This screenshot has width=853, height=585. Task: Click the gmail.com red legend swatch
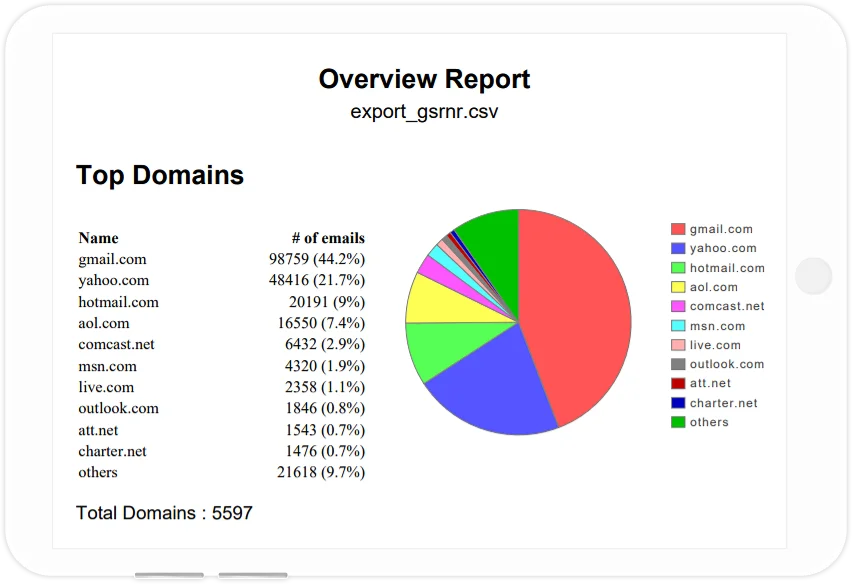pos(678,229)
